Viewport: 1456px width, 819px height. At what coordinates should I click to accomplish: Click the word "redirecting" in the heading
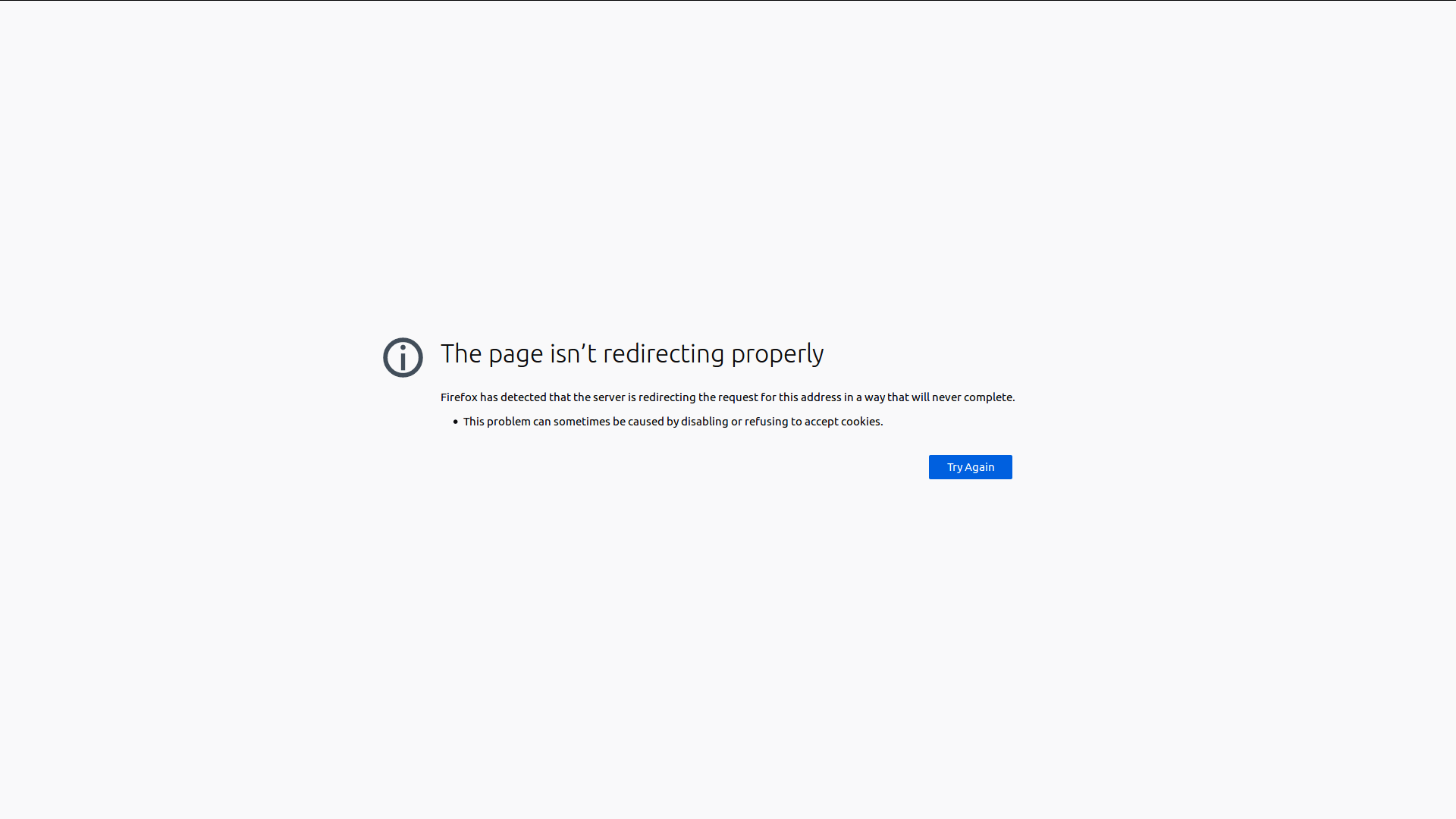(x=664, y=354)
